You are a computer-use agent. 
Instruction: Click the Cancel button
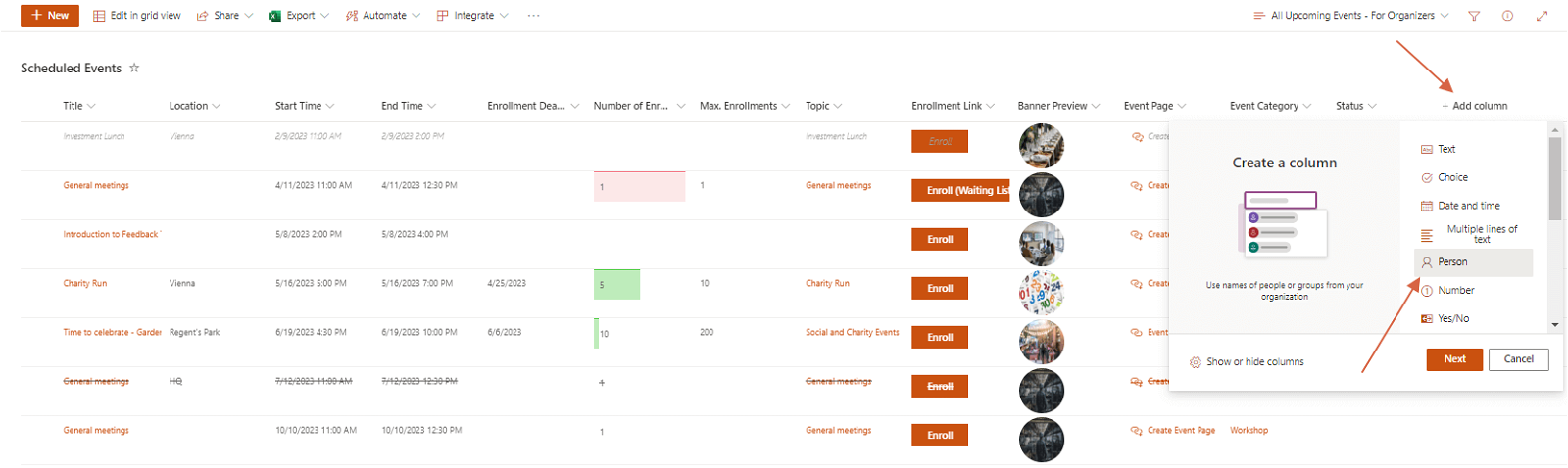(1518, 359)
